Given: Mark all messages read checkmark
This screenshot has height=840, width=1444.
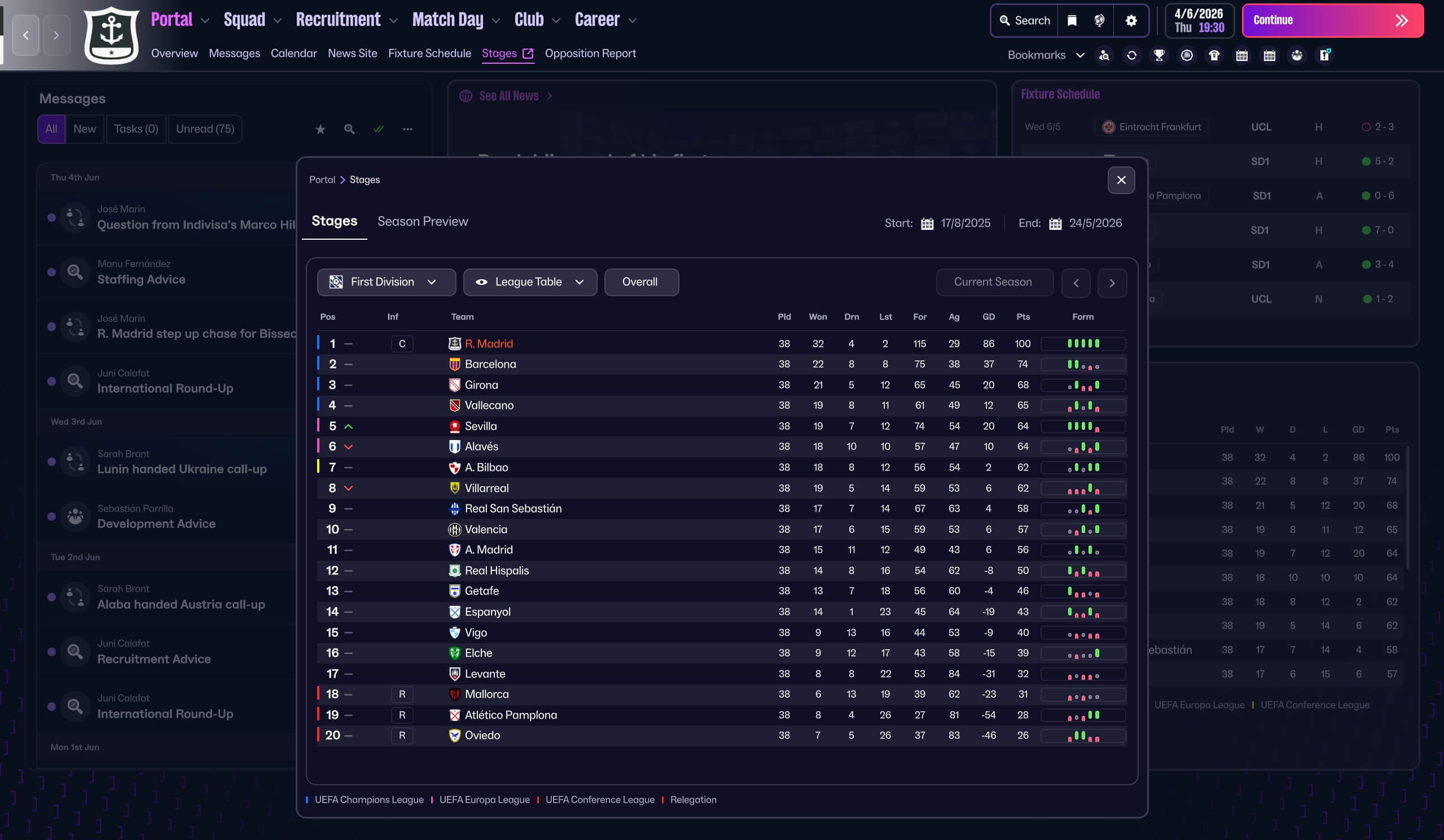Looking at the screenshot, I should click(x=378, y=130).
